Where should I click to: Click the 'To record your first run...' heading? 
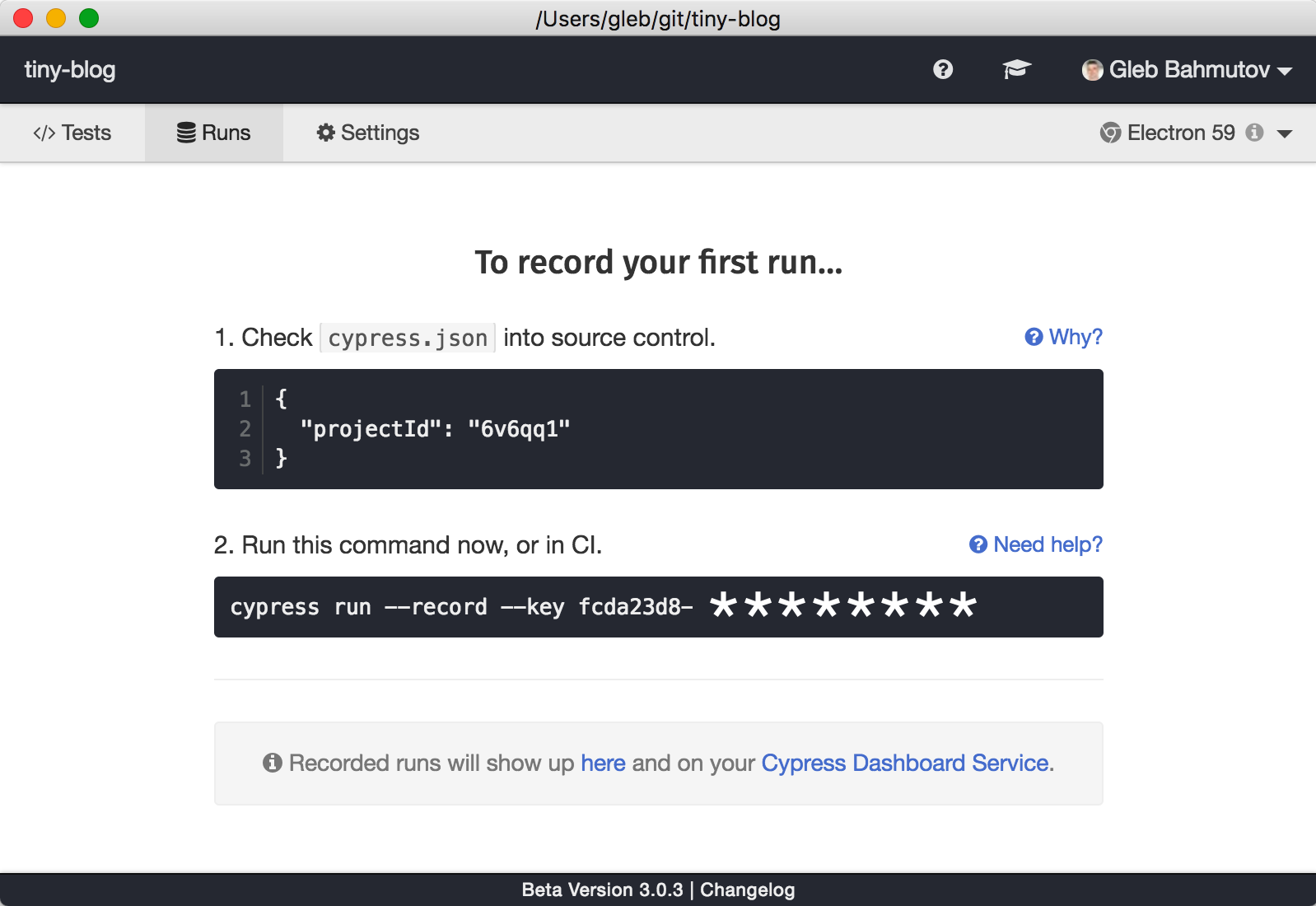coord(659,263)
